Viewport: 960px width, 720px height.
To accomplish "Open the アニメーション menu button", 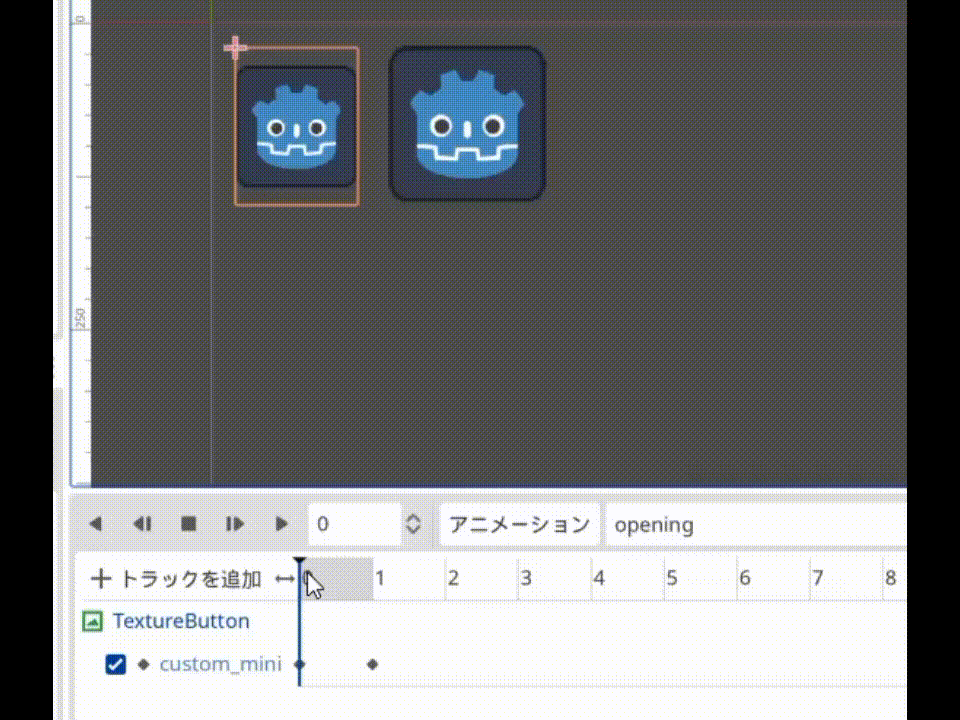I will (x=519, y=525).
